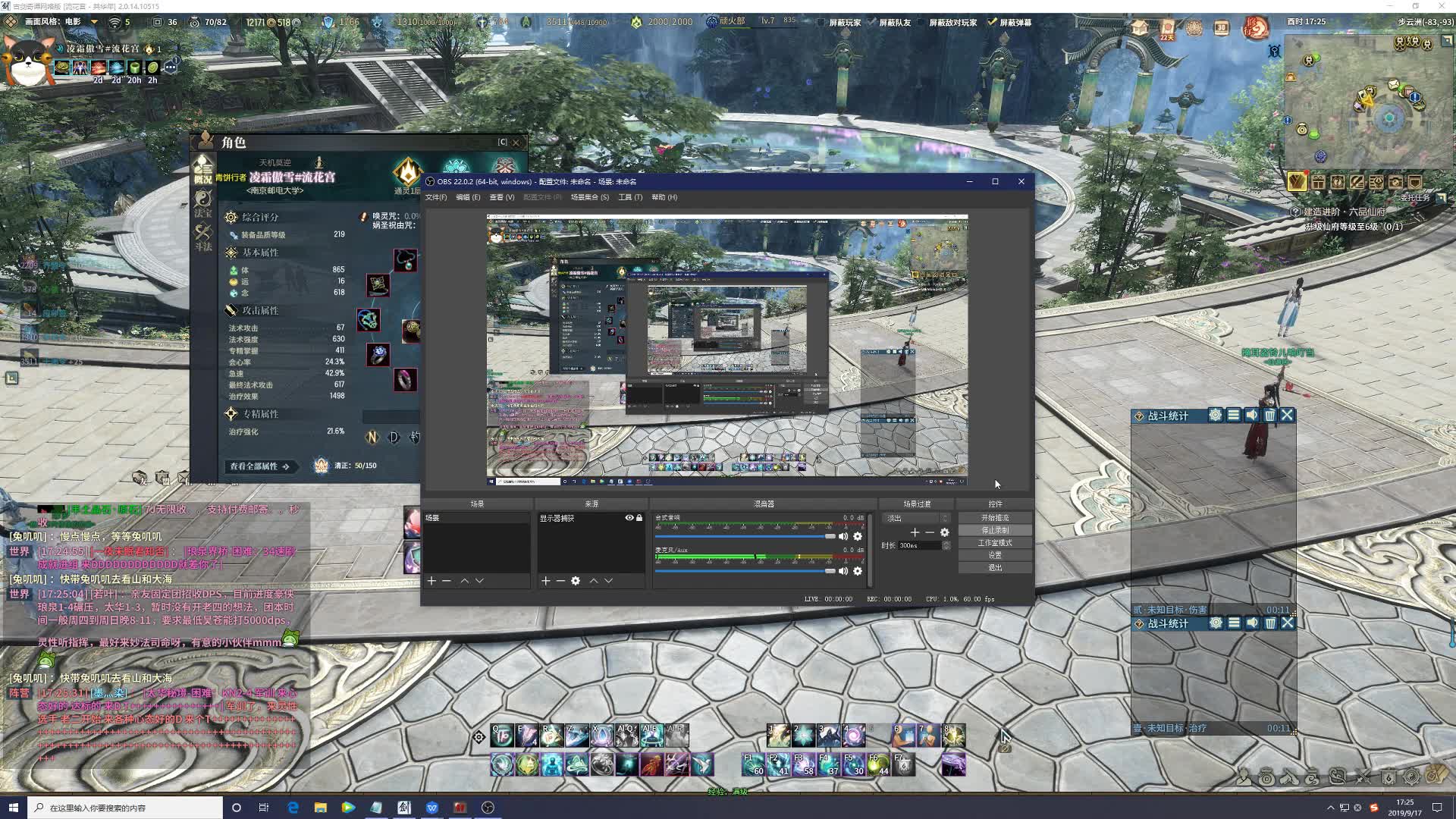
Task: Clear upper 战斗统计 data with trash icon
Action: (x=1270, y=415)
